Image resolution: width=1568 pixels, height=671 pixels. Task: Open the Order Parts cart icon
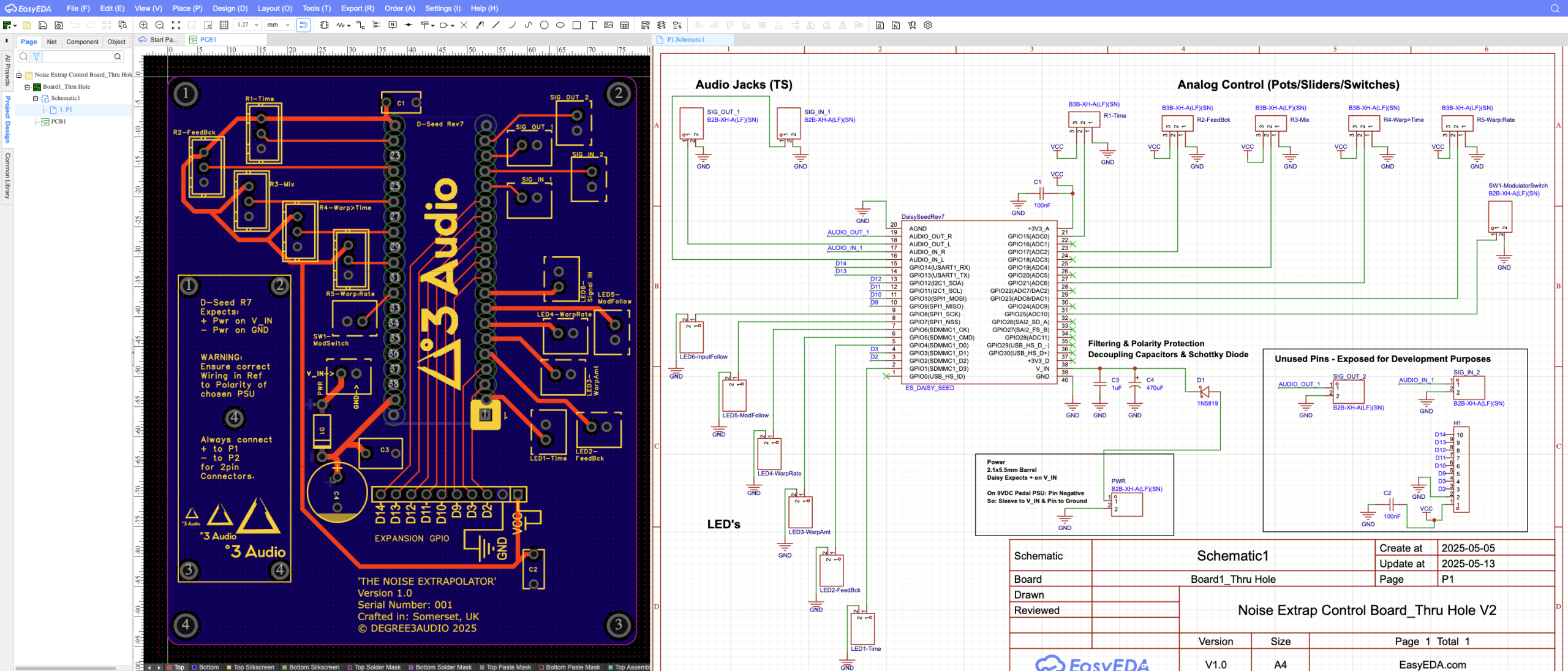912,25
